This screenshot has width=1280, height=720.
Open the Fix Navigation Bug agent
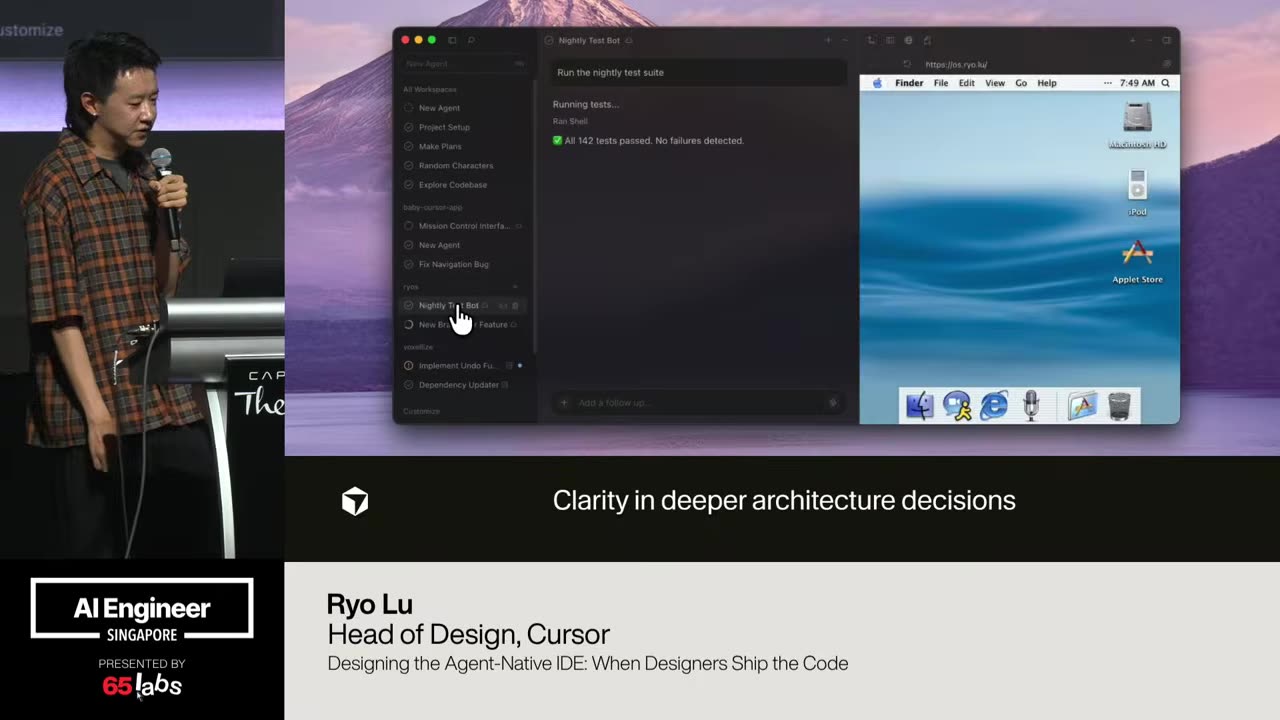pyautogui.click(x=464, y=264)
